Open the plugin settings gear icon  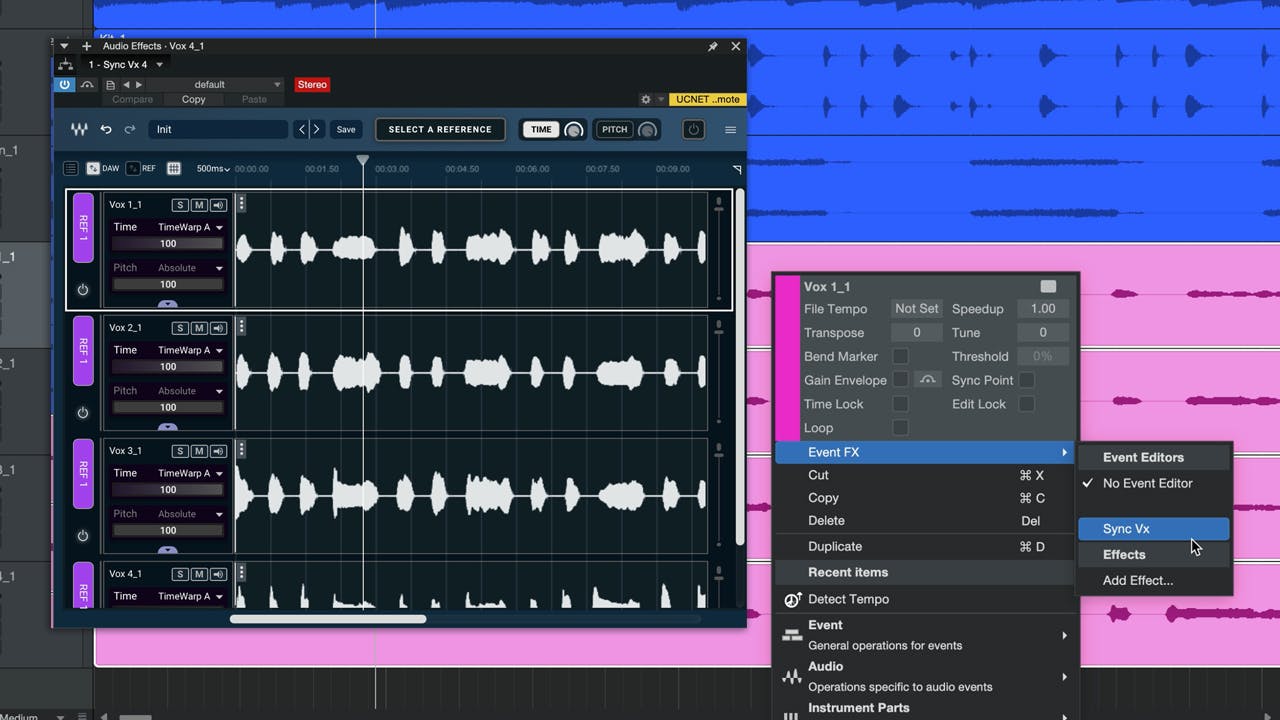pos(646,99)
